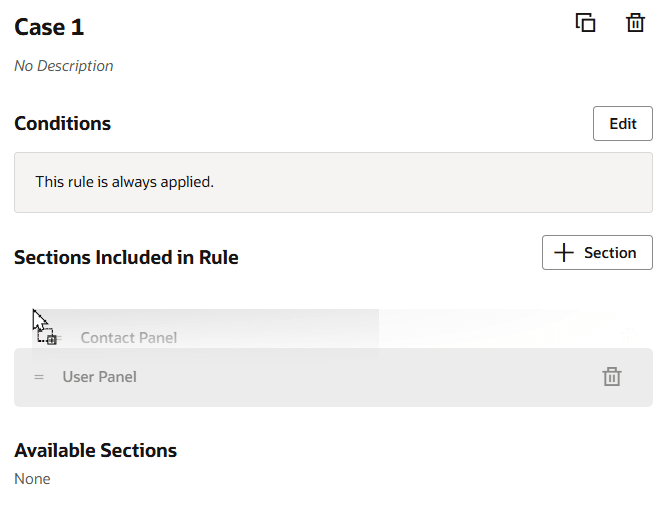Image resolution: width=662 pixels, height=507 pixels.
Task: Select the Case 1 title
Action: 49,27
